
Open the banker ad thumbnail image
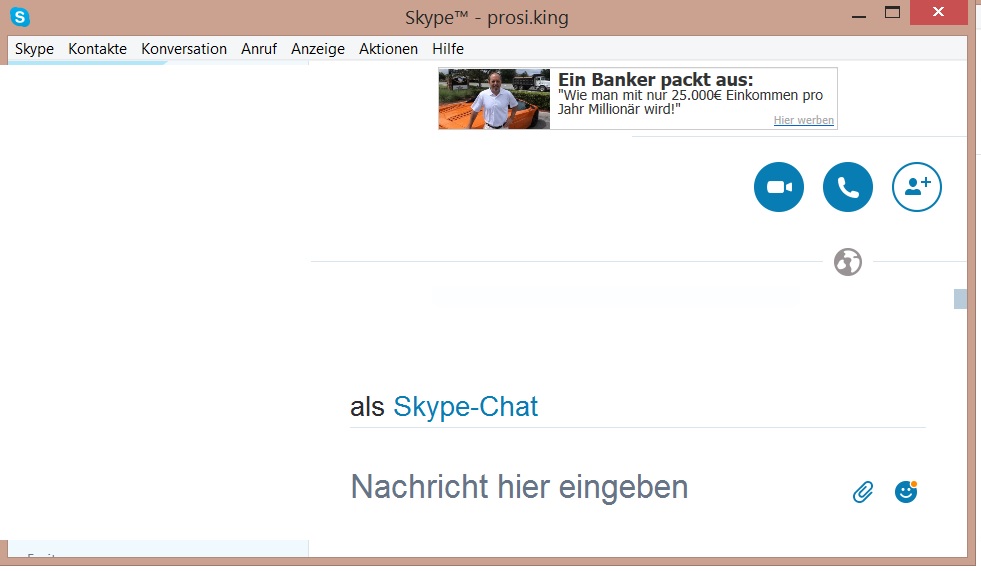tap(494, 99)
